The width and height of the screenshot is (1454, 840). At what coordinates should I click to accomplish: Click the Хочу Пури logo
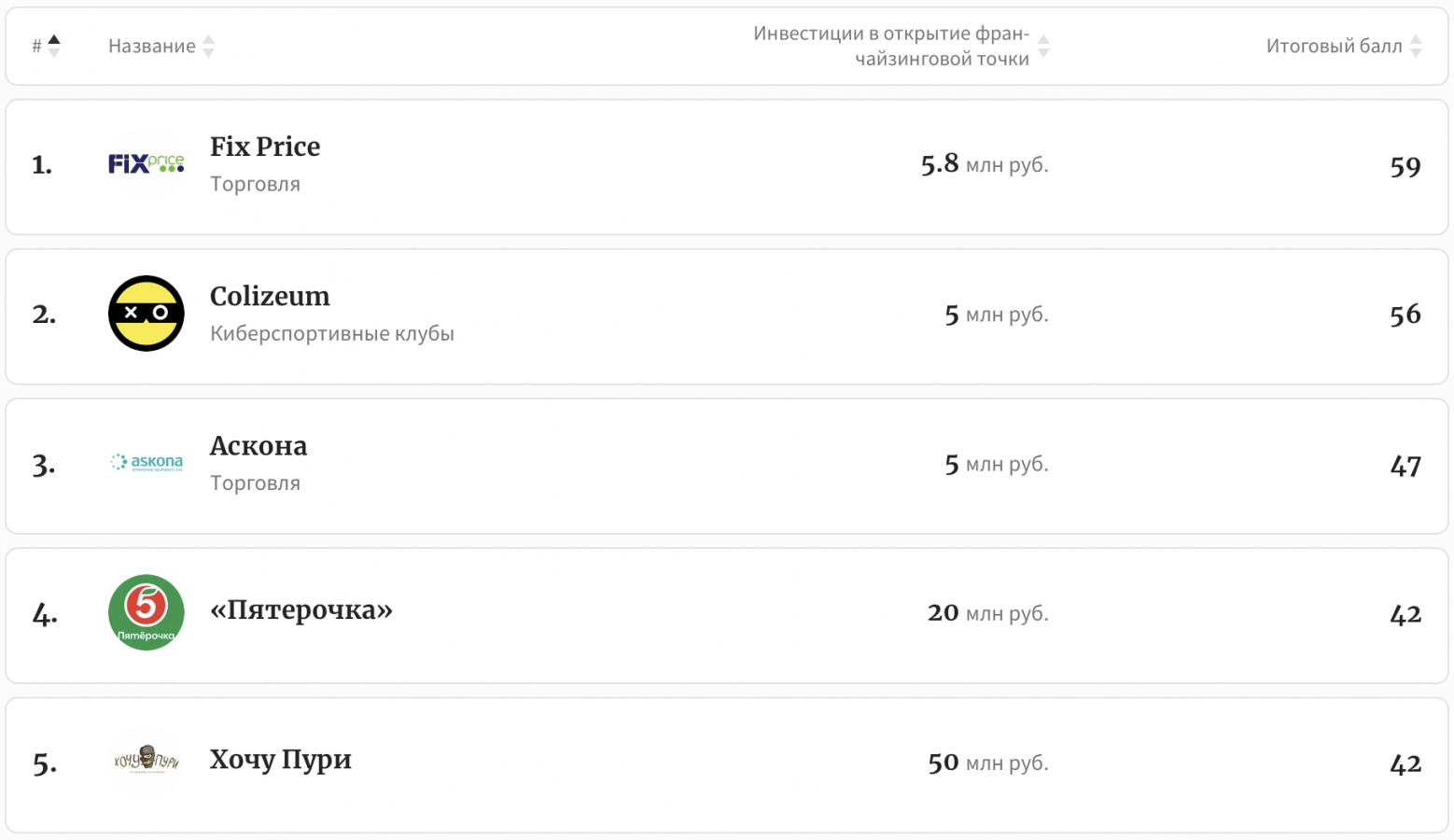coord(147,761)
